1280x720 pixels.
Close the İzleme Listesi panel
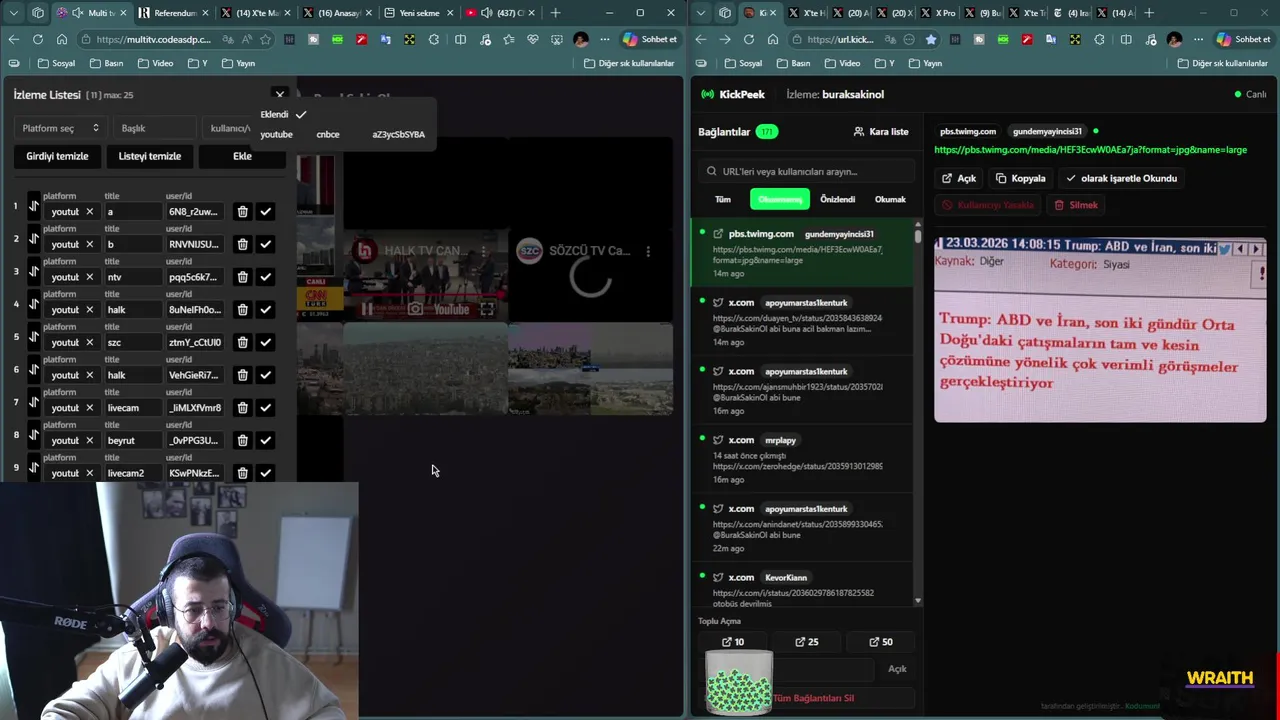pyautogui.click(x=280, y=95)
